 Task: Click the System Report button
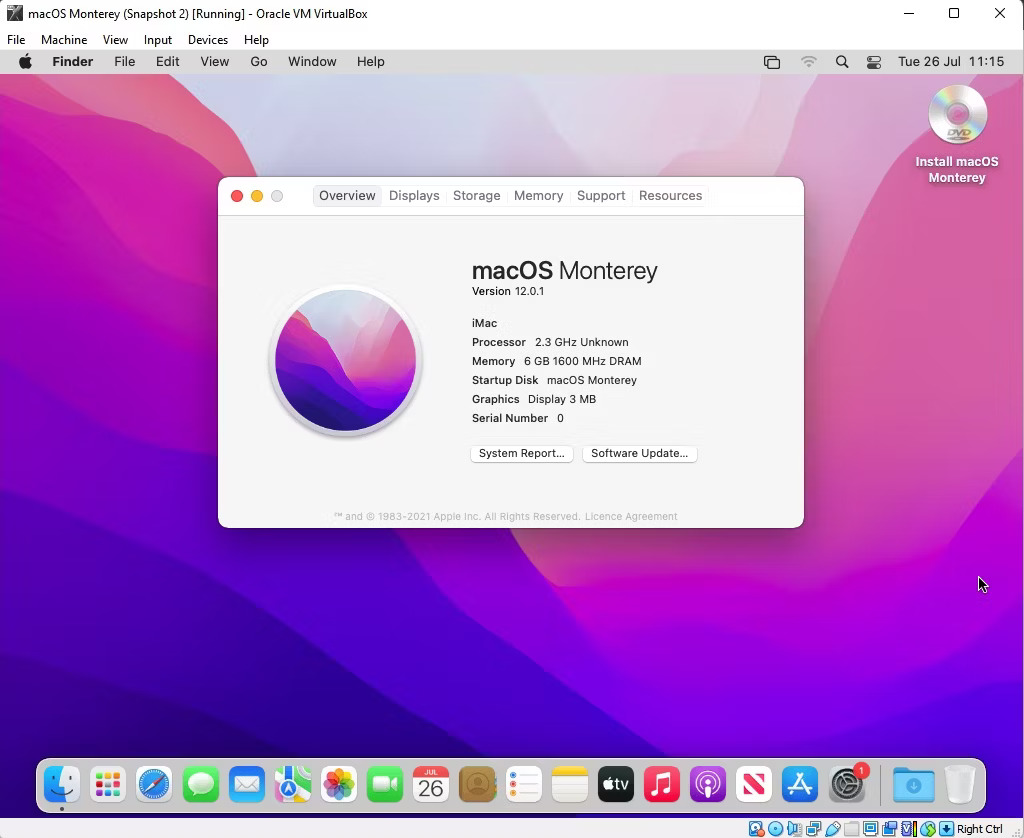tap(521, 453)
